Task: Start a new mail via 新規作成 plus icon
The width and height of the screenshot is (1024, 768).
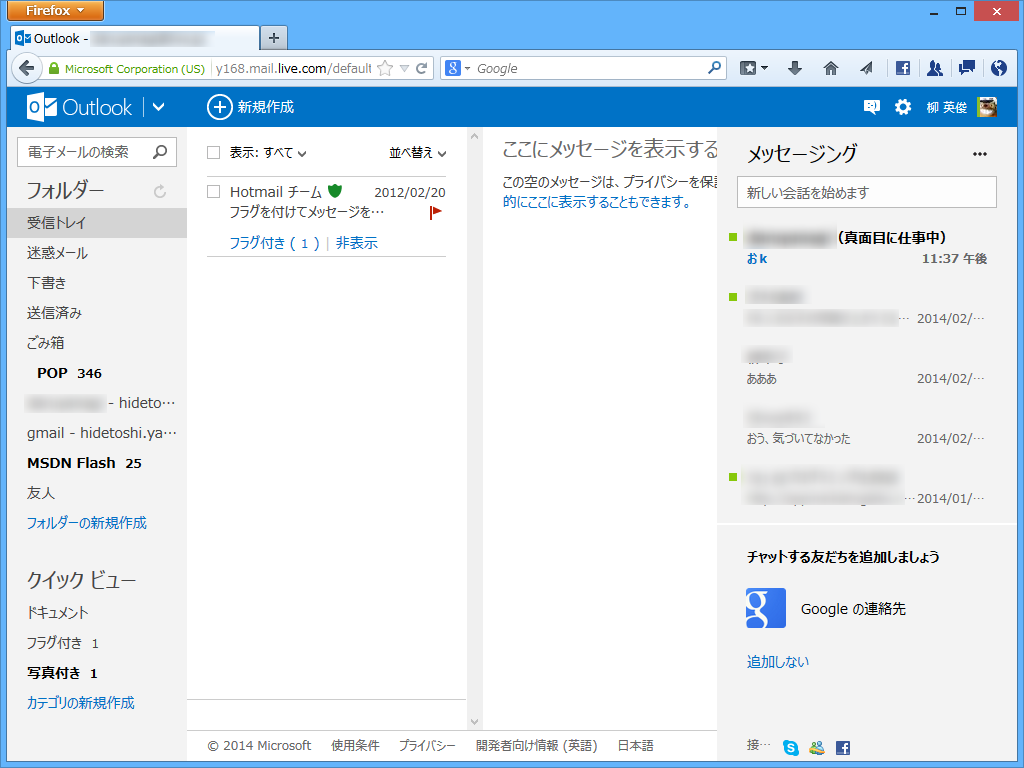Action: [x=219, y=107]
